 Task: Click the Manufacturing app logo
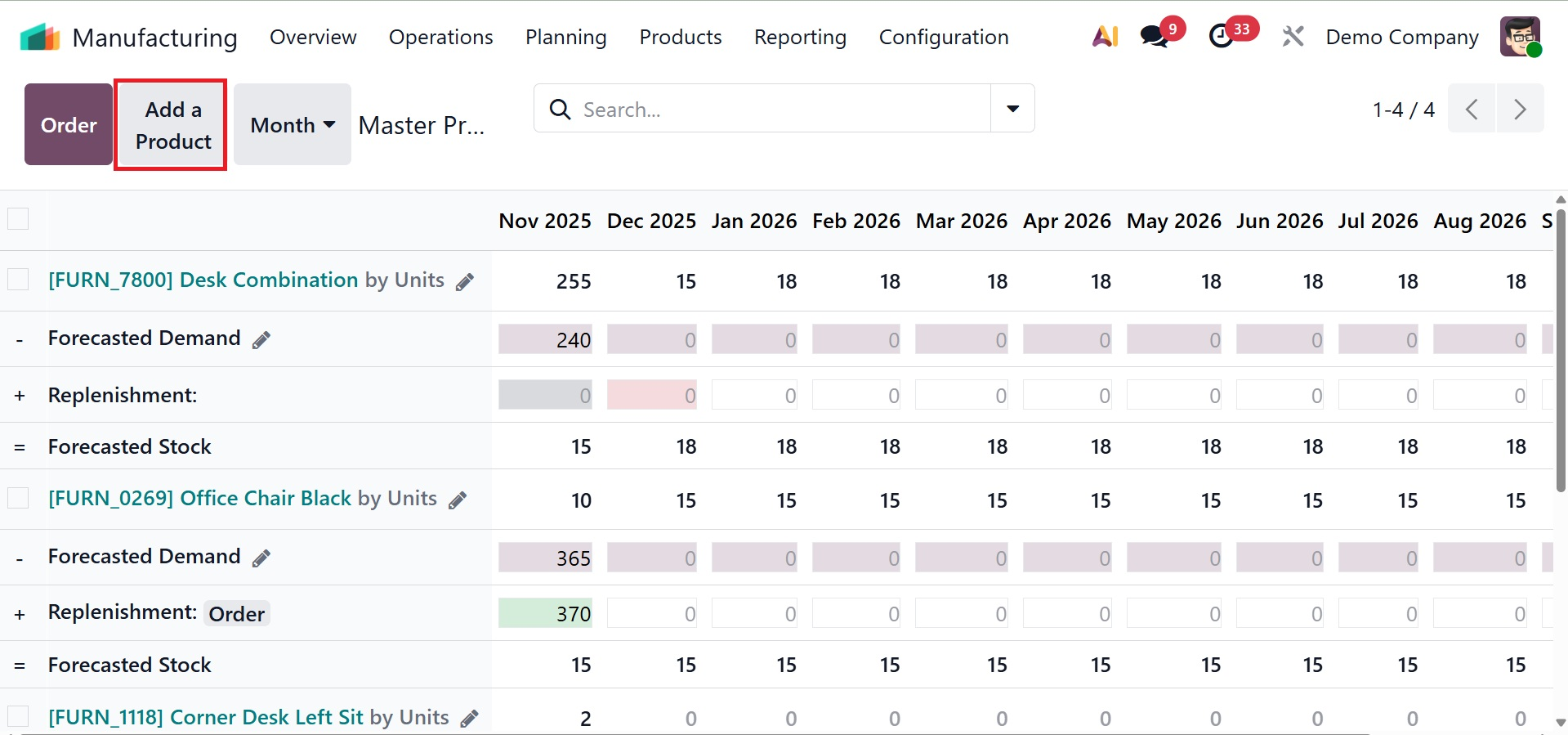pyautogui.click(x=40, y=38)
